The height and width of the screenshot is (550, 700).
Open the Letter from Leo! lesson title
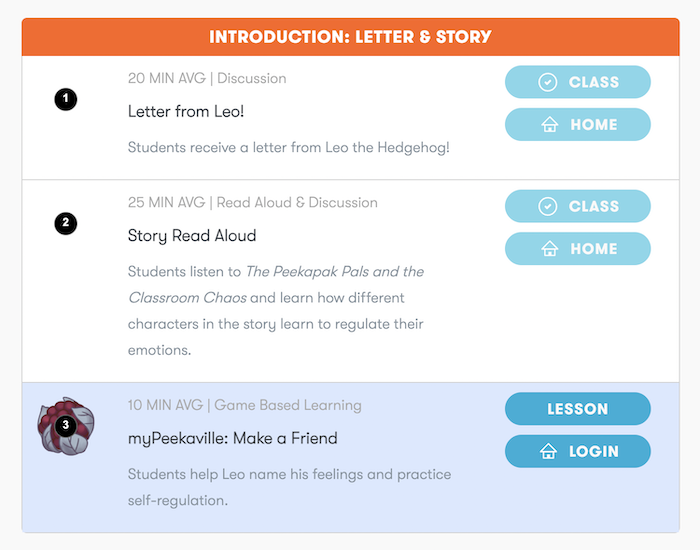(186, 112)
